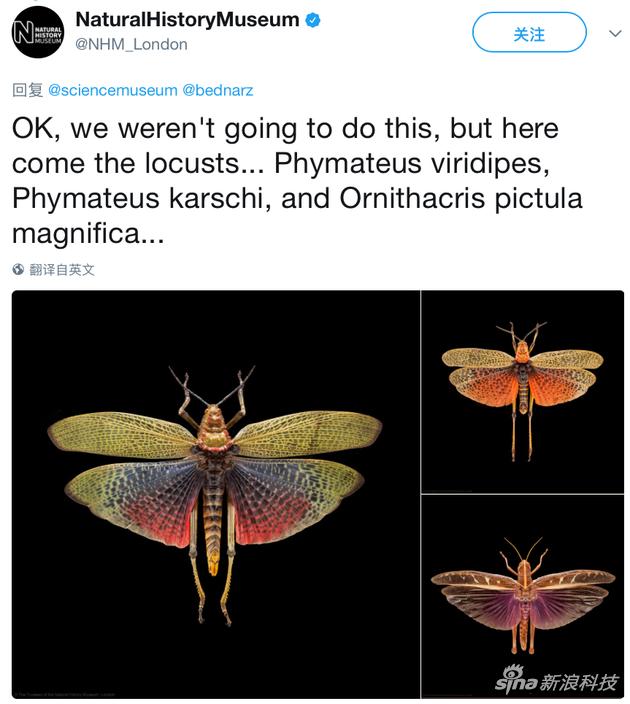Click the orange locust's antennae
630x704 pixels.
pos(521,331)
